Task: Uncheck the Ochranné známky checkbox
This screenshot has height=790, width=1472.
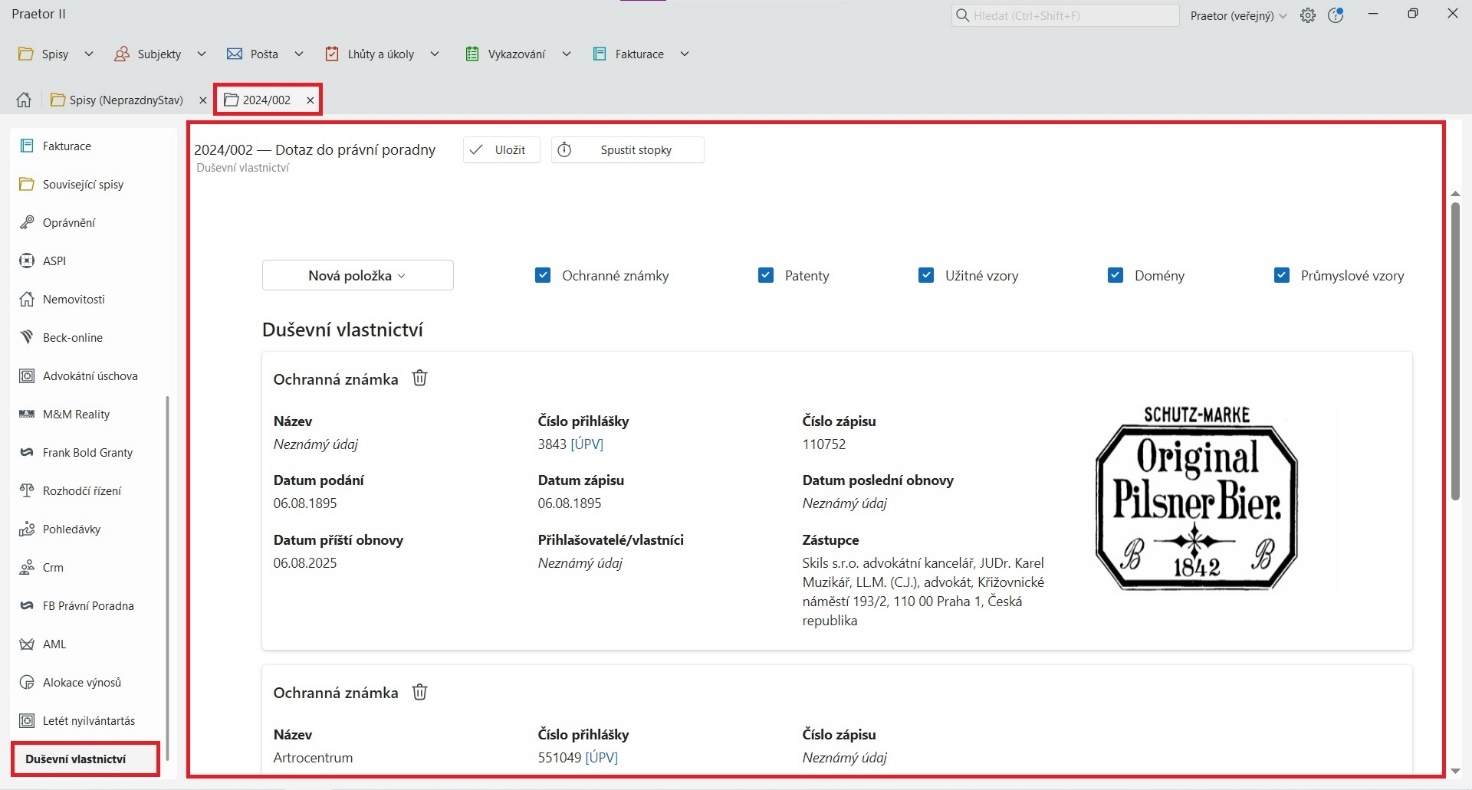Action: pyautogui.click(x=543, y=276)
